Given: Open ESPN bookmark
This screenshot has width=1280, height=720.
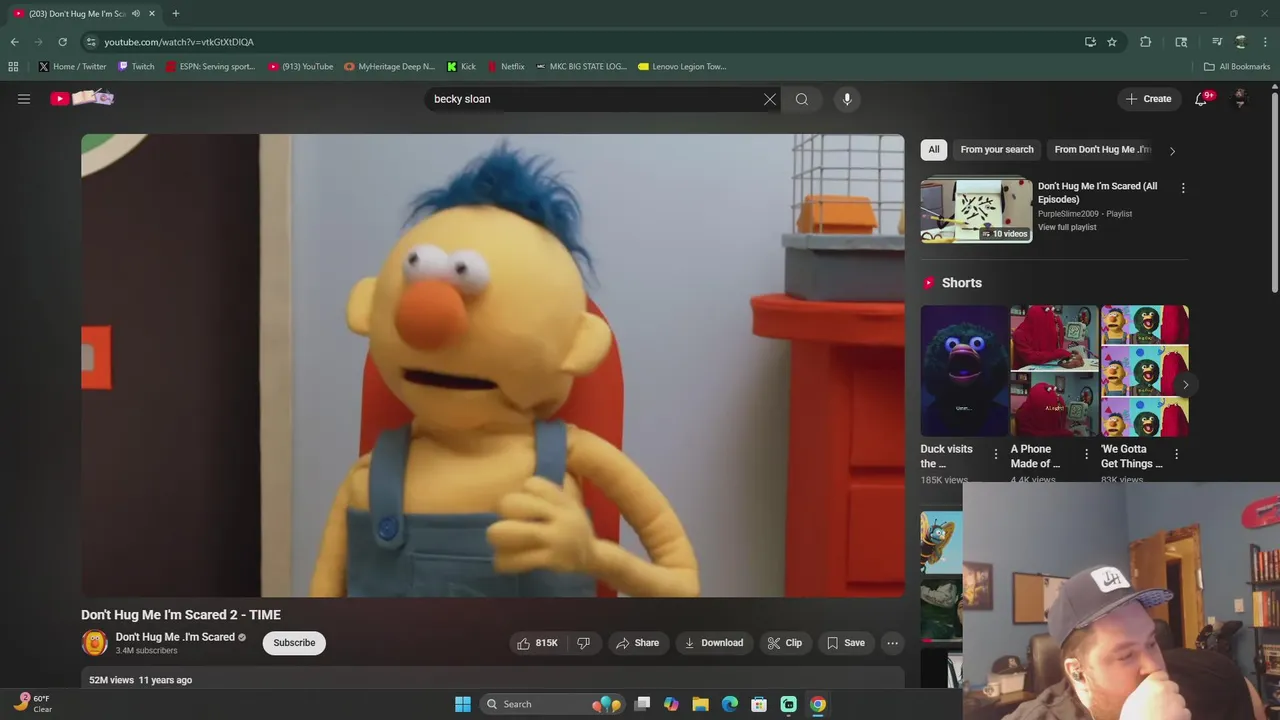Looking at the screenshot, I should click(210, 67).
